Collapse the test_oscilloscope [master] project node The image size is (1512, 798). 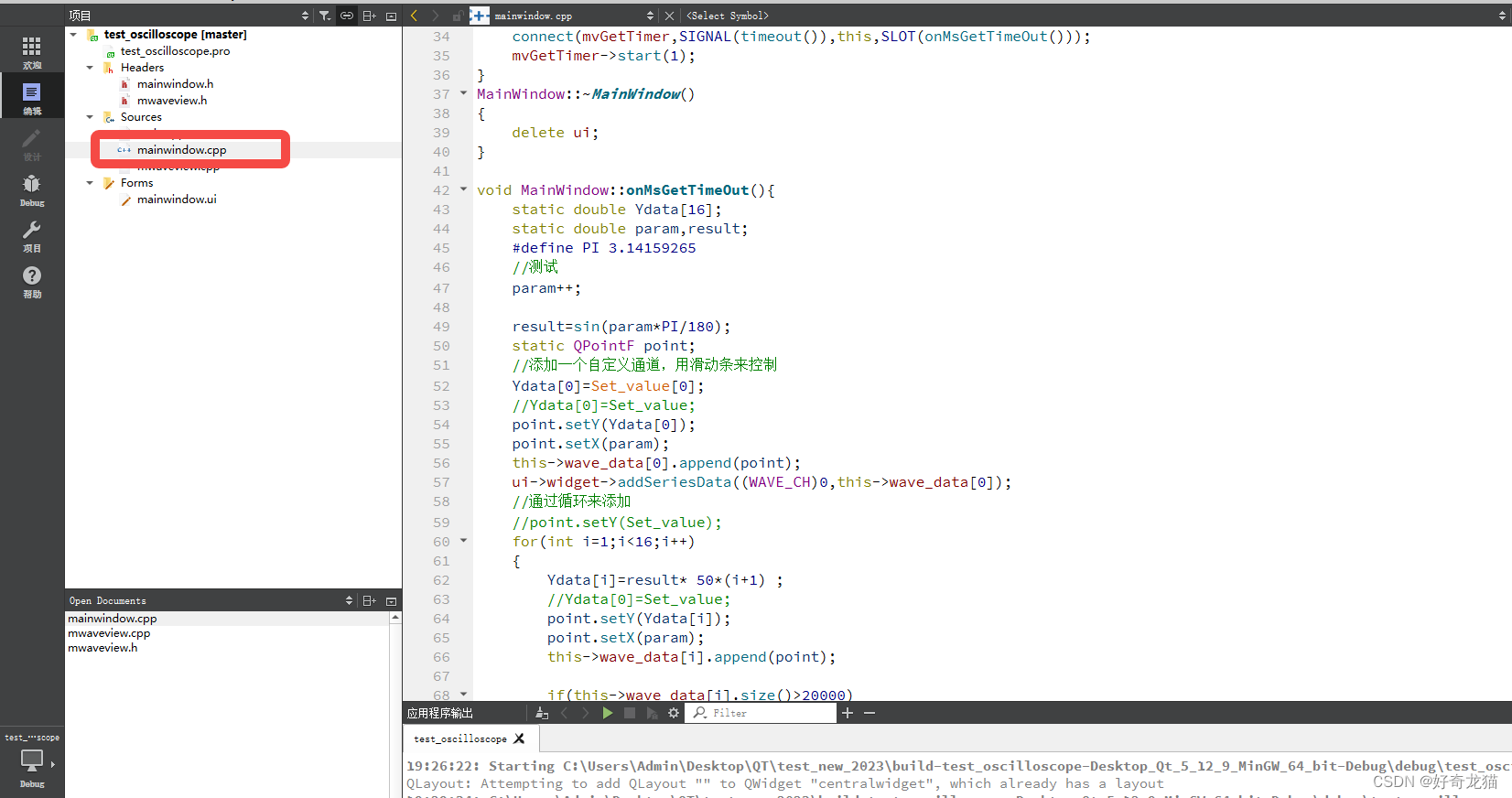(73, 35)
